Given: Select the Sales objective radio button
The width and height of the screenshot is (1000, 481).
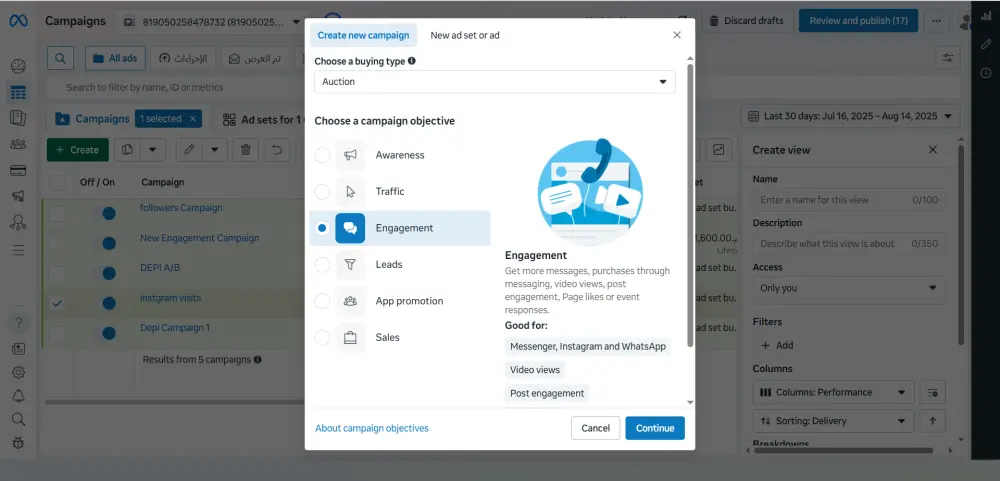Looking at the screenshot, I should point(323,337).
